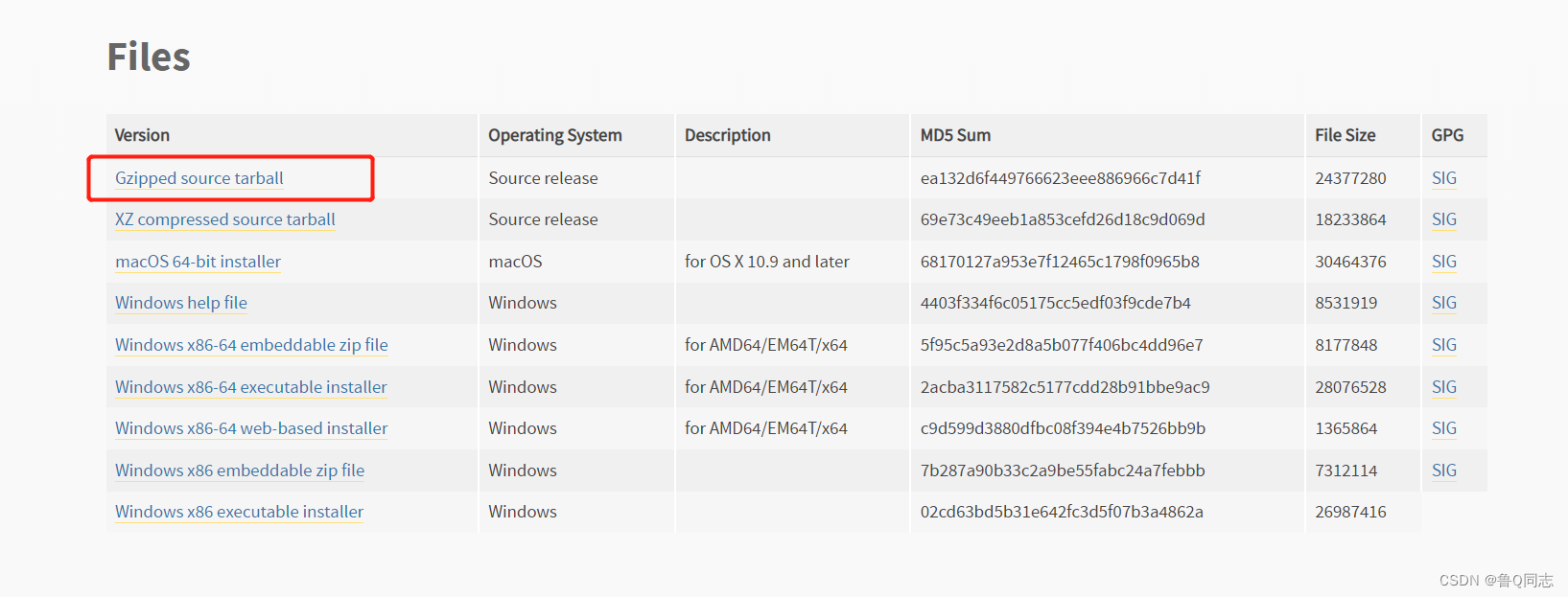Open the Gzipped source tarball link
This screenshot has height=597, width=1568.
pyautogui.click(x=199, y=178)
